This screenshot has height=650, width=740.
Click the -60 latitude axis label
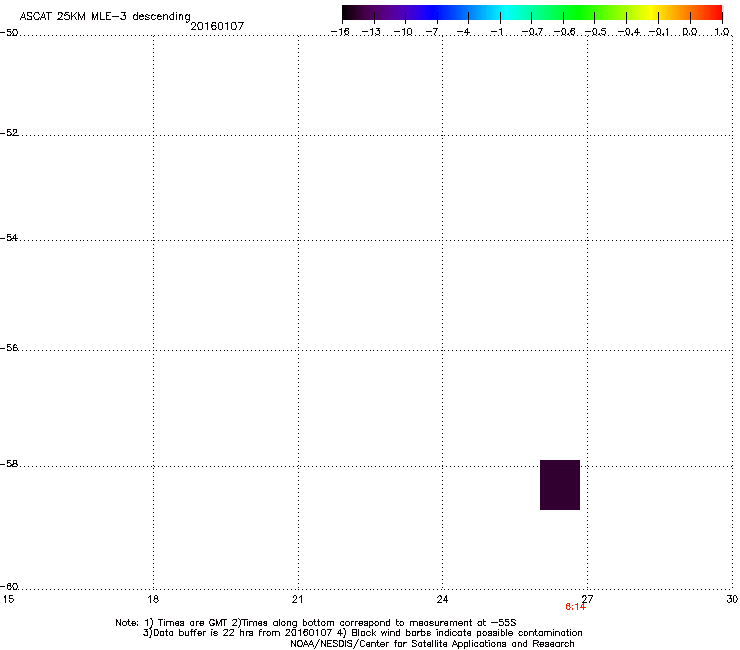pyautogui.click(x=9, y=587)
